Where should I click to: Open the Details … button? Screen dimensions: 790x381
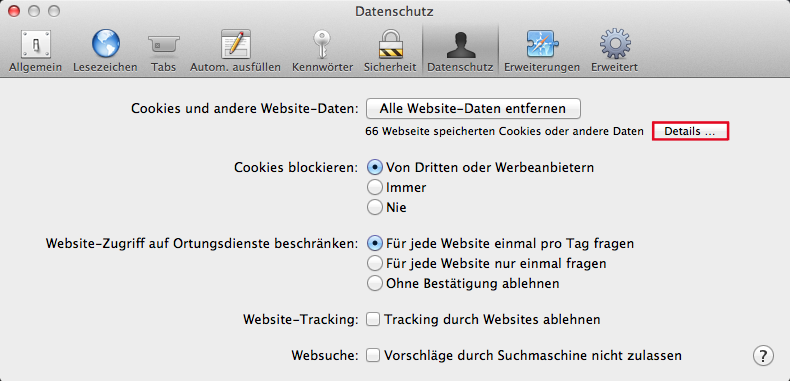[690, 131]
